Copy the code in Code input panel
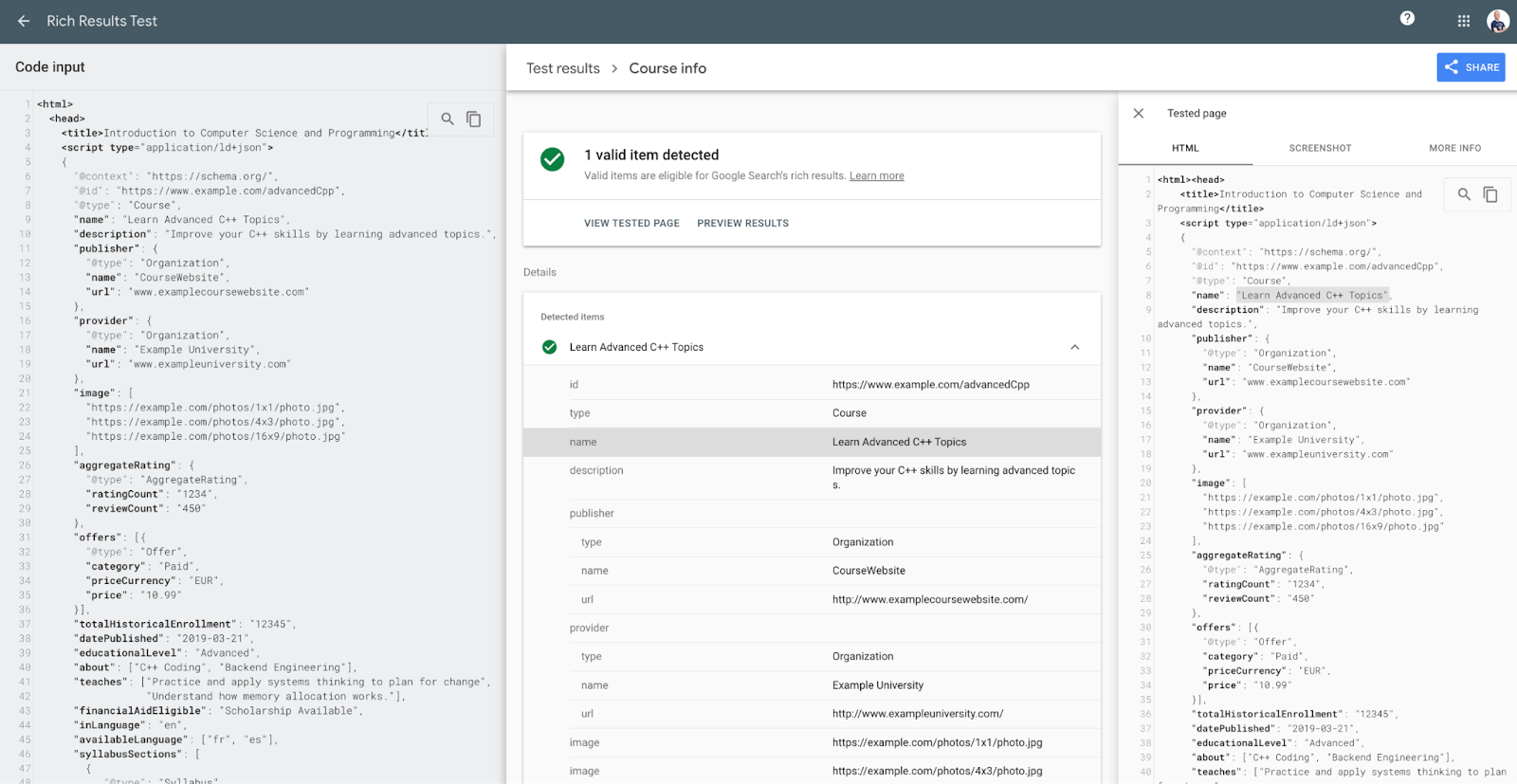The width and height of the screenshot is (1517, 784). 474,119
